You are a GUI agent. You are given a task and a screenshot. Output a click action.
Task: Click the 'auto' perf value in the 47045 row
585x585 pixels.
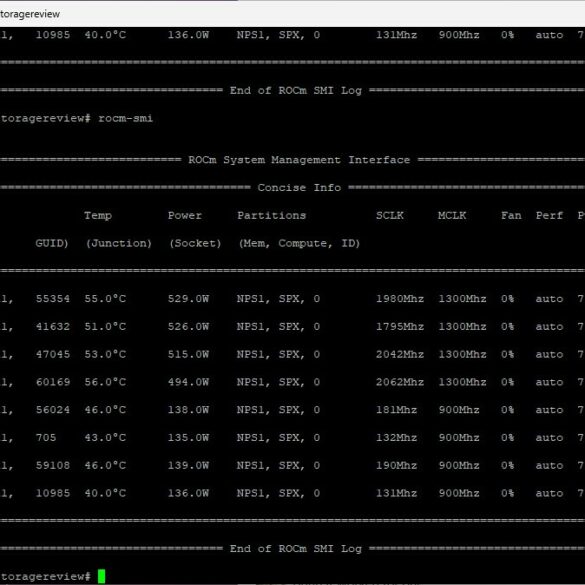550,354
